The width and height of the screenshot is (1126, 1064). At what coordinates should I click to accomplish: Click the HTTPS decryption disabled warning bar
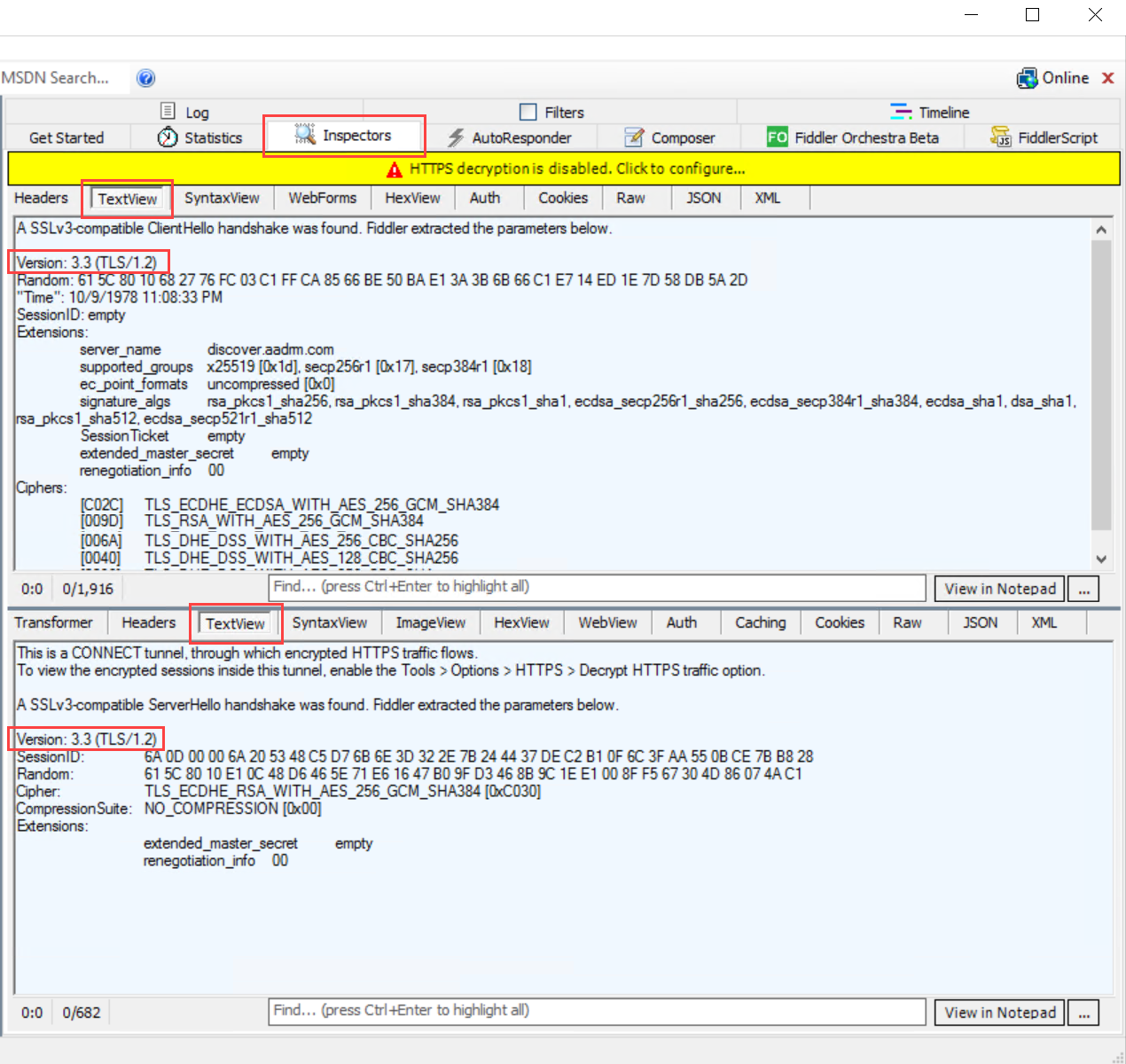click(x=564, y=168)
